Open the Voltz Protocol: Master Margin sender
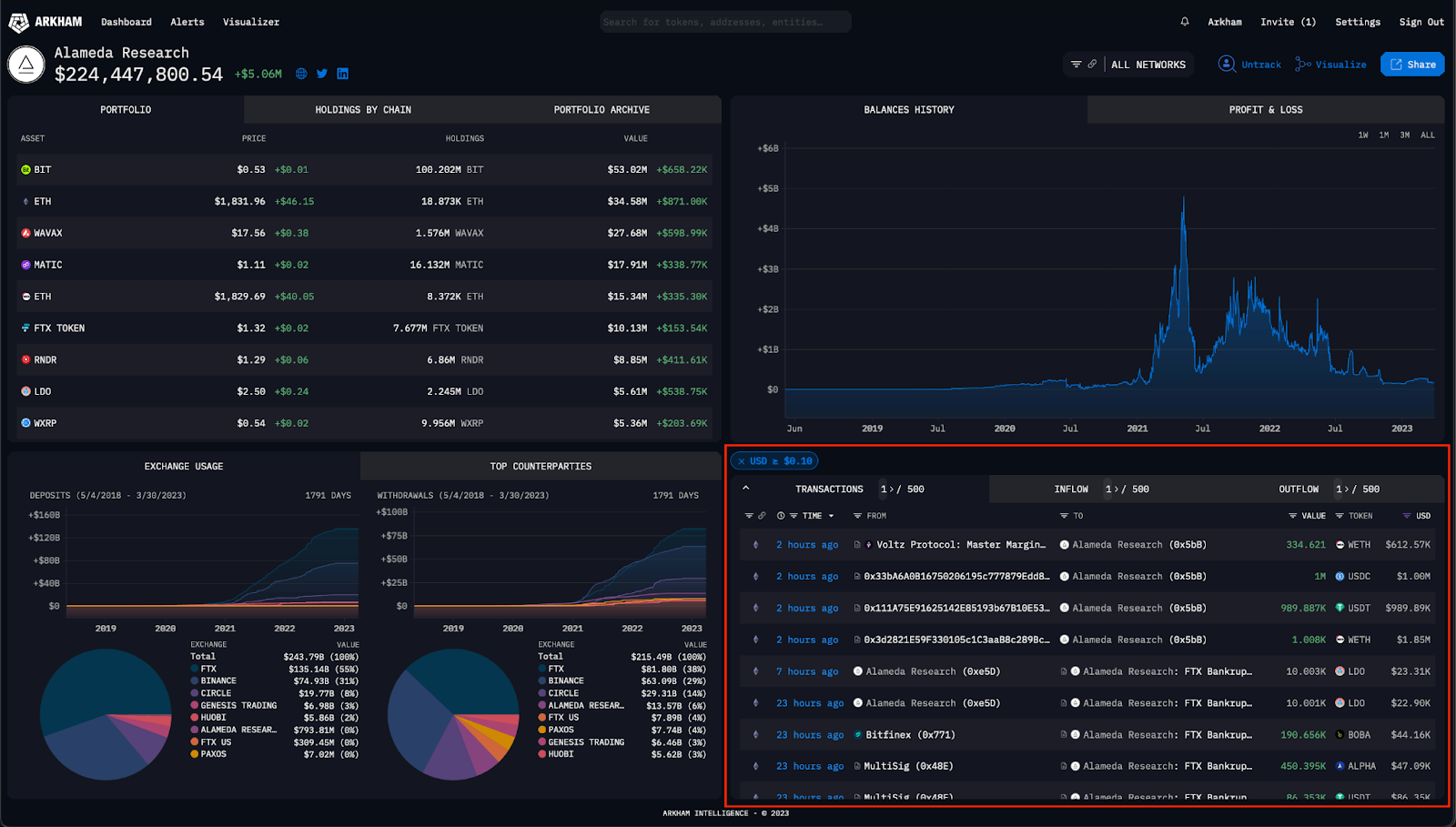This screenshot has height=827, width=1456. [961, 545]
